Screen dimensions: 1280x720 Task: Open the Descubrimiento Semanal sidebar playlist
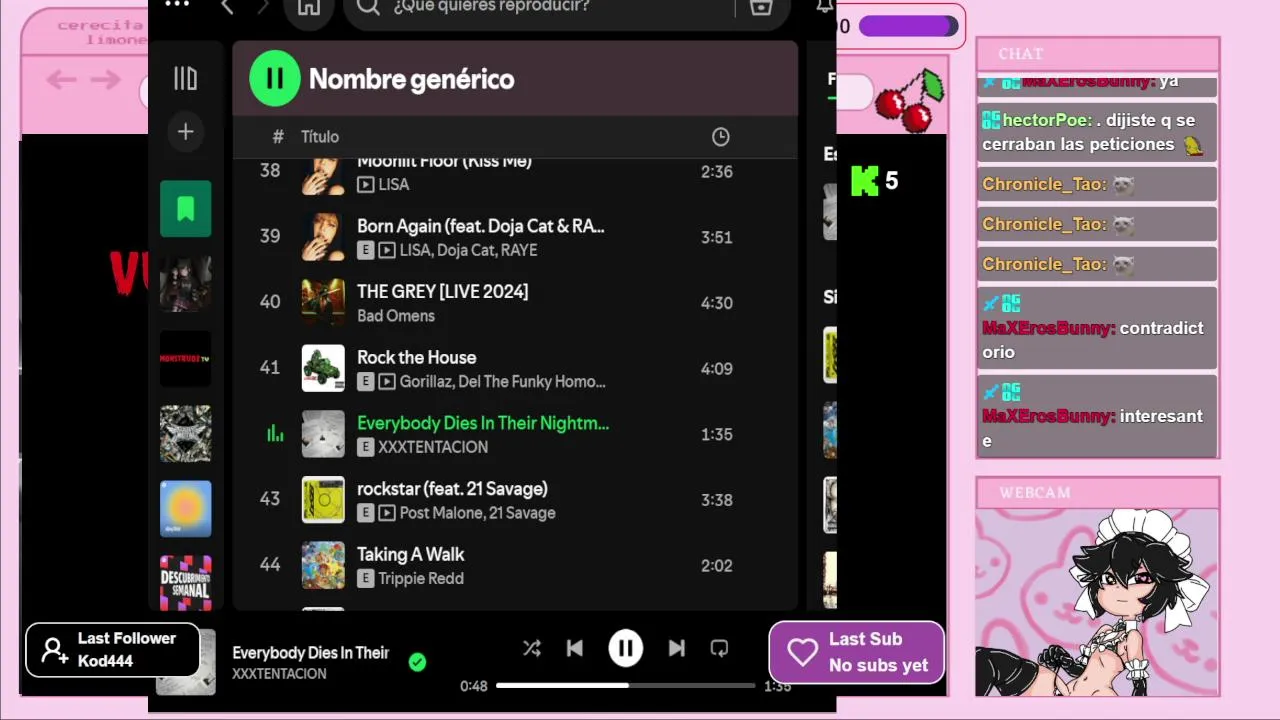pos(185,582)
